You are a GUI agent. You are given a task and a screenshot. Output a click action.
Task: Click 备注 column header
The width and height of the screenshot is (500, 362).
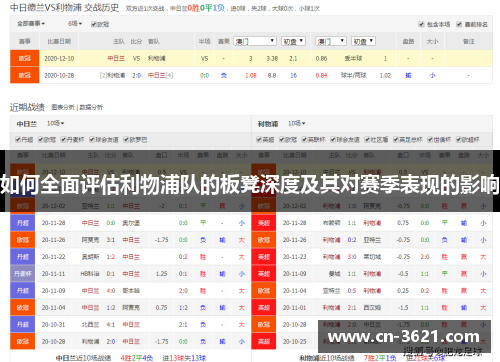468,41
